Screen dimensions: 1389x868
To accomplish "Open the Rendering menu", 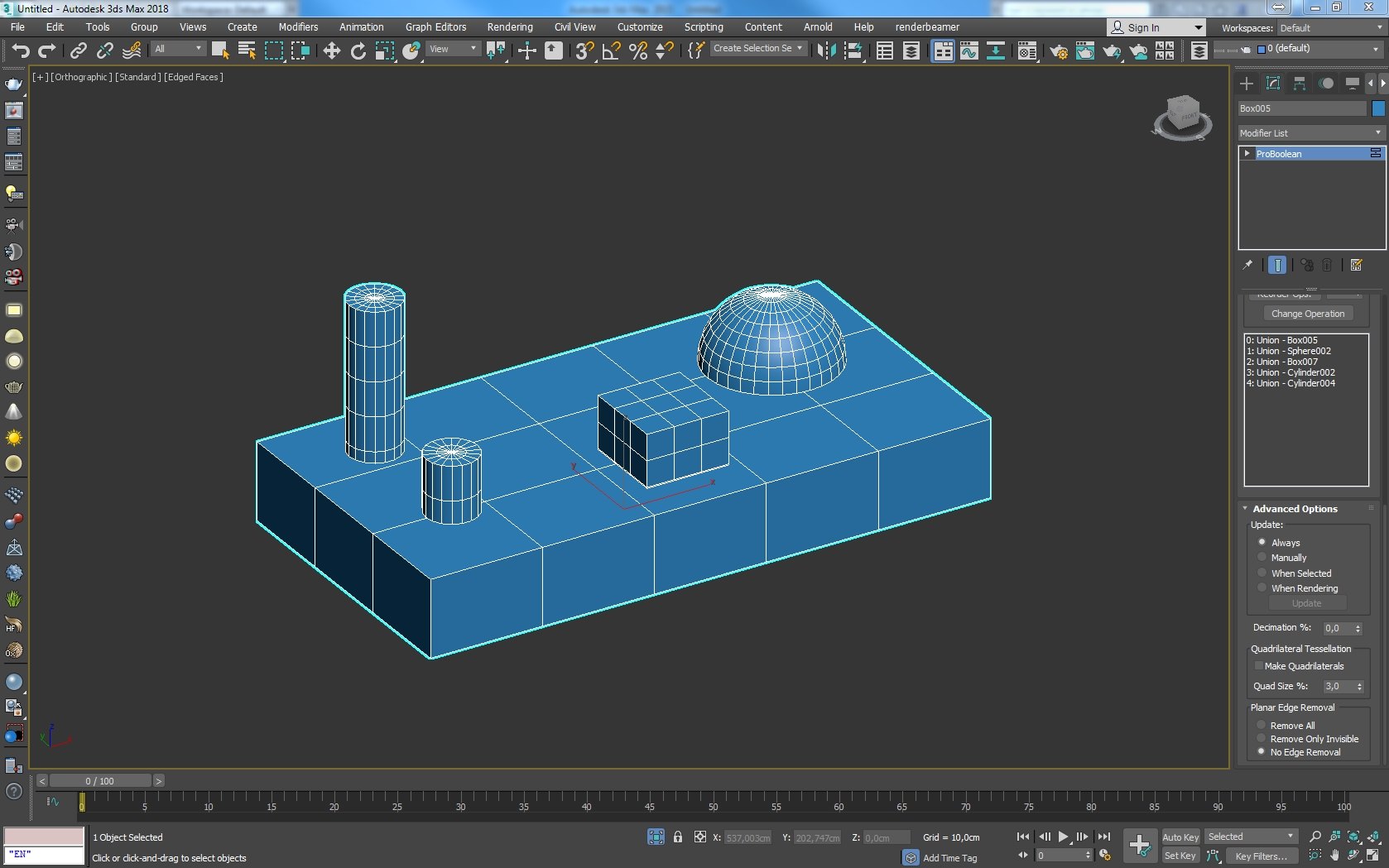I will pyautogui.click(x=510, y=26).
